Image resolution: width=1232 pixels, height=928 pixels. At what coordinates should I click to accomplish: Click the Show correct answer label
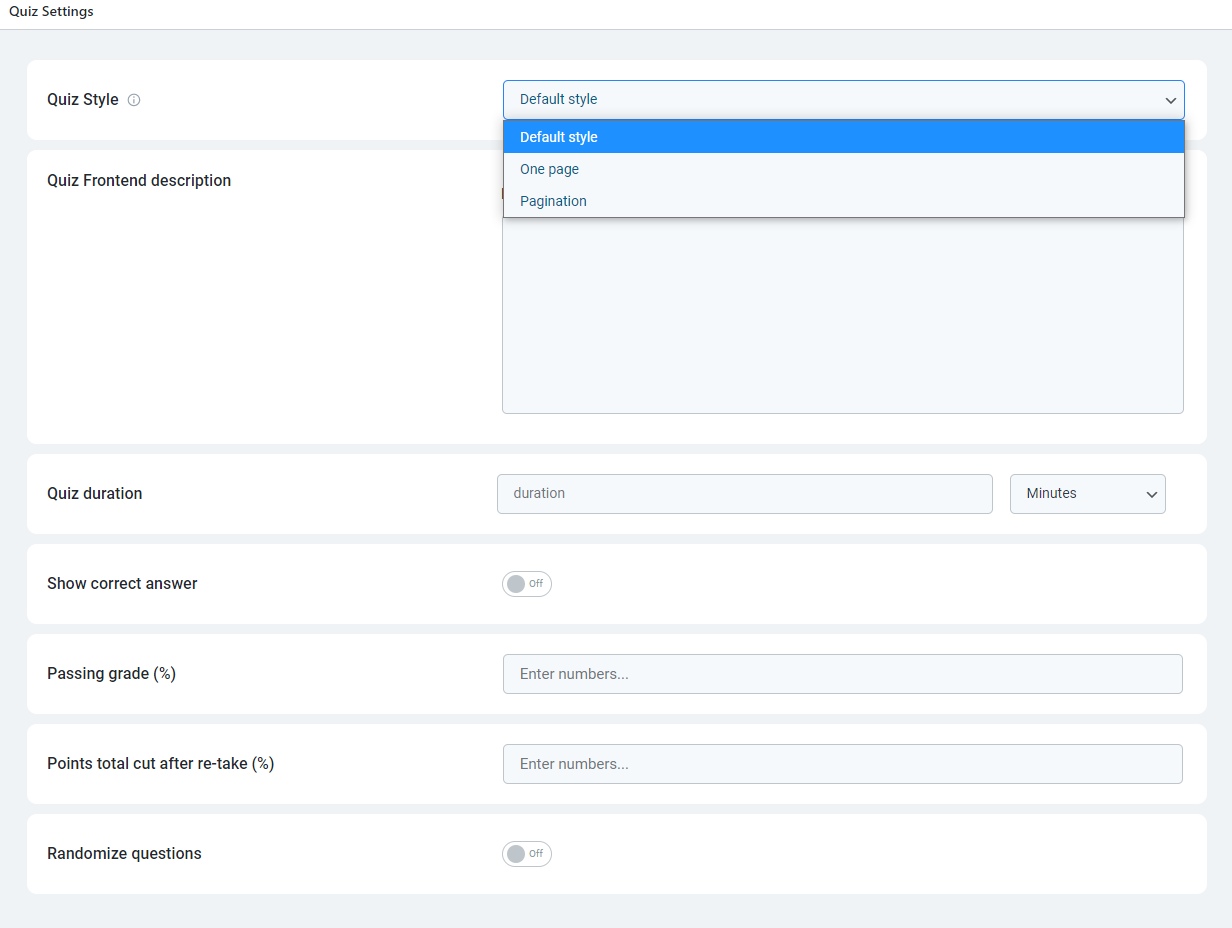pyautogui.click(x=122, y=584)
